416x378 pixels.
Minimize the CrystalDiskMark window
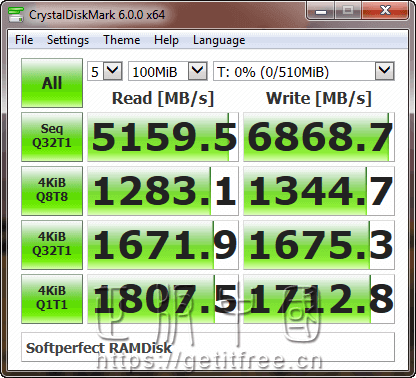coord(321,12)
